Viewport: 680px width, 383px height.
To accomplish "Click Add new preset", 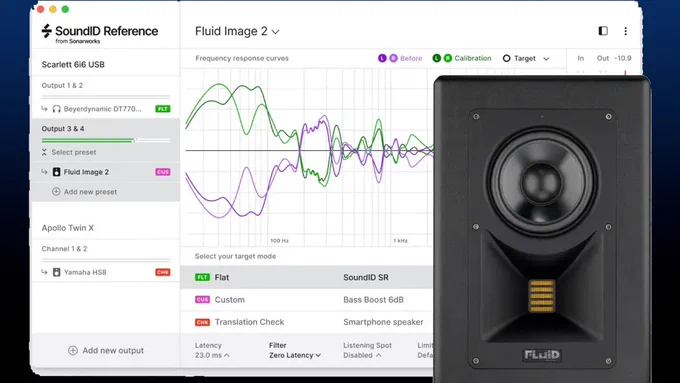I will pos(90,191).
